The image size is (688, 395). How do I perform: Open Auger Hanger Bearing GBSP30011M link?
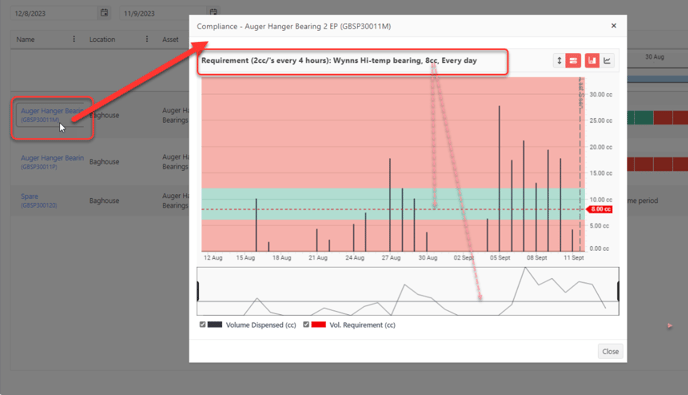52,115
